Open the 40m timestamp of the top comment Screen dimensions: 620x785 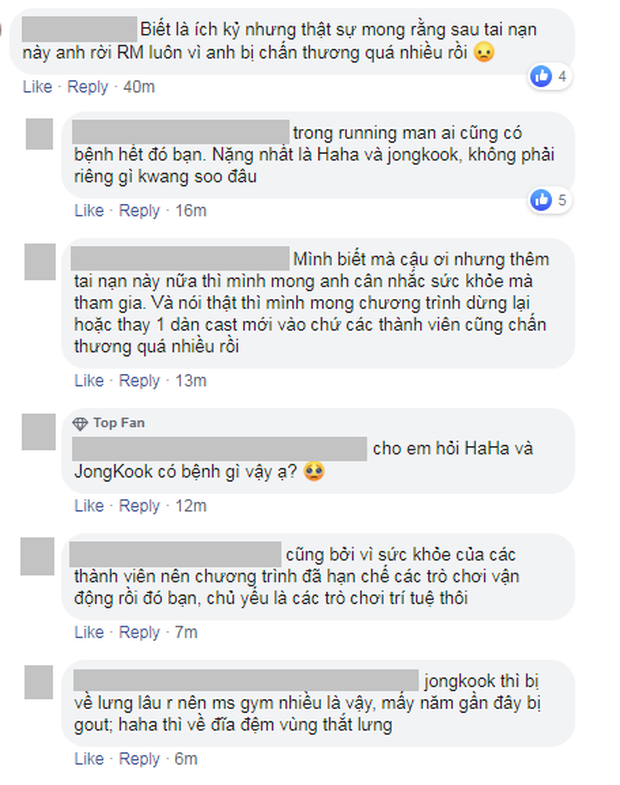(139, 87)
